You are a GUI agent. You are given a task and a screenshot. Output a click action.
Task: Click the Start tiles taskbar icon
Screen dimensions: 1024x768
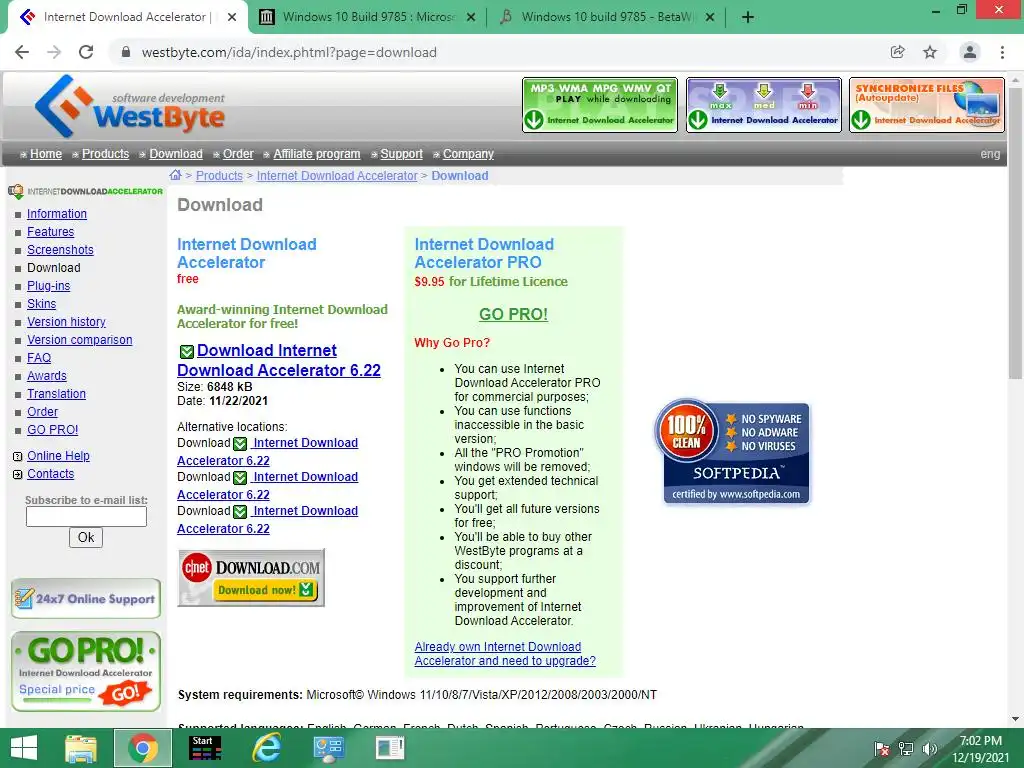tap(205, 748)
